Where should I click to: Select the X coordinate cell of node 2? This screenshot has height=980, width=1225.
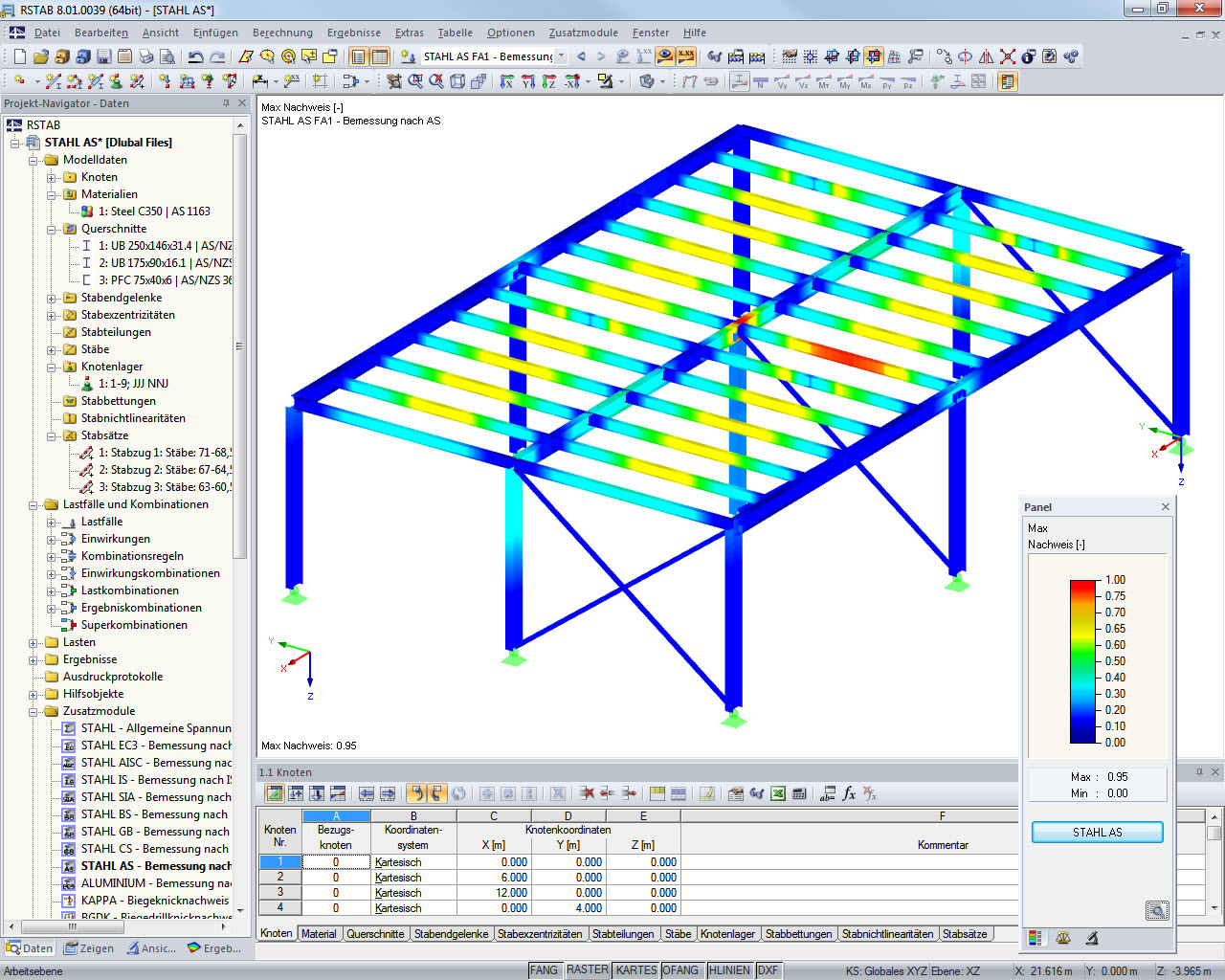tap(493, 878)
